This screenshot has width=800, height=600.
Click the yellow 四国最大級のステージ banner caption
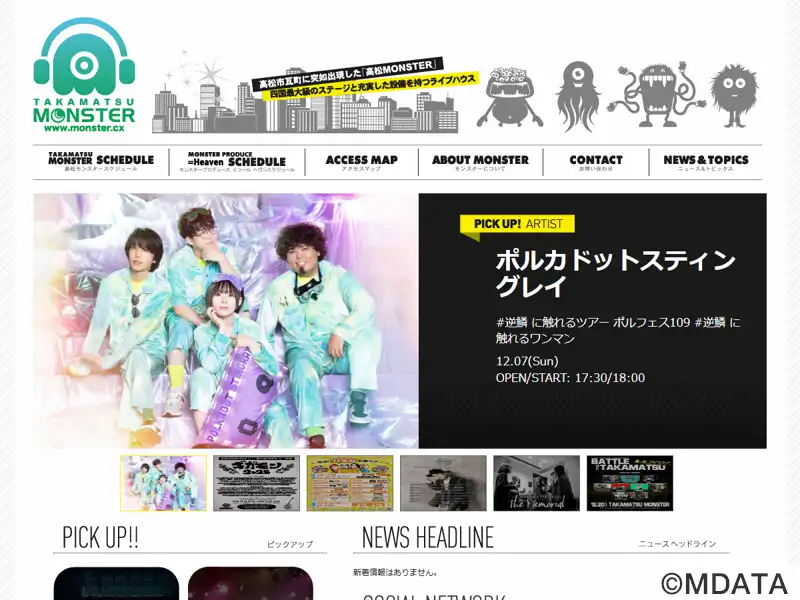pos(373,87)
